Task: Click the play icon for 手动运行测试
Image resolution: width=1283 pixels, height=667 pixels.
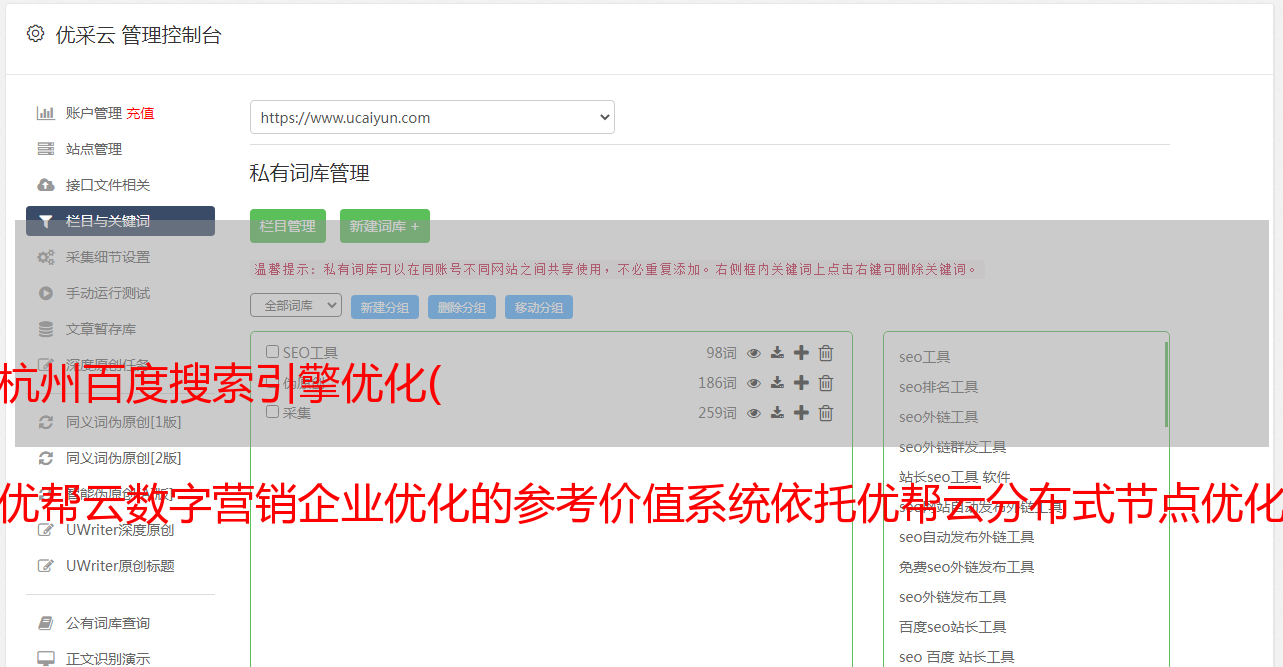Action: click(x=46, y=293)
